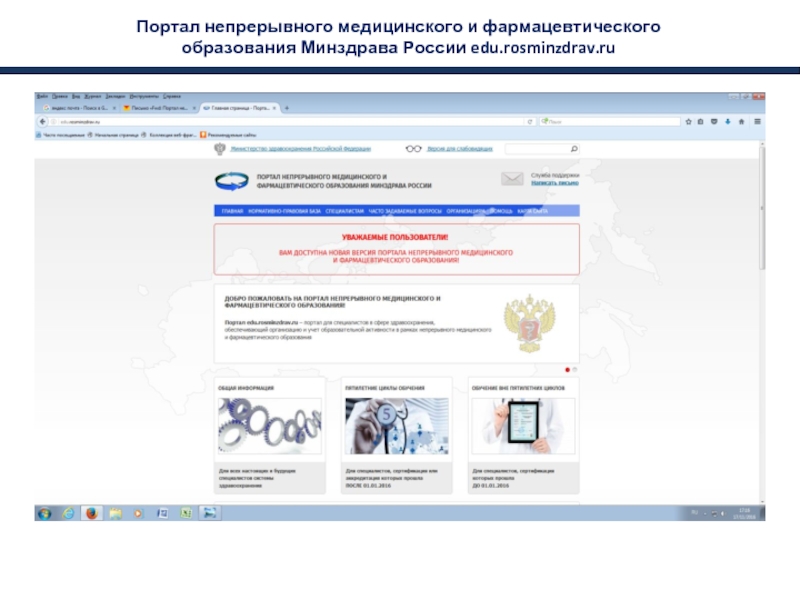Open 'ОРГАНИЗАЦИЯМ' nav item

tap(466, 211)
